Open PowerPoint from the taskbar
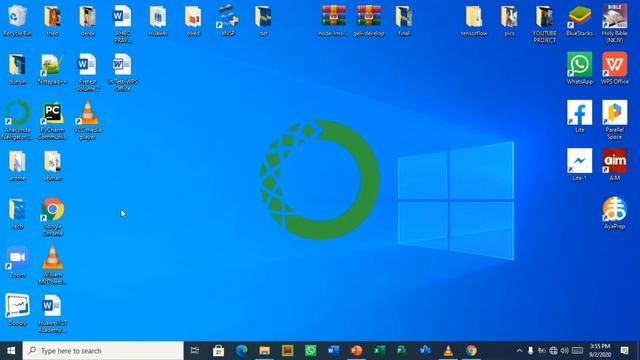Screen dimensions: 640x360 356,351
